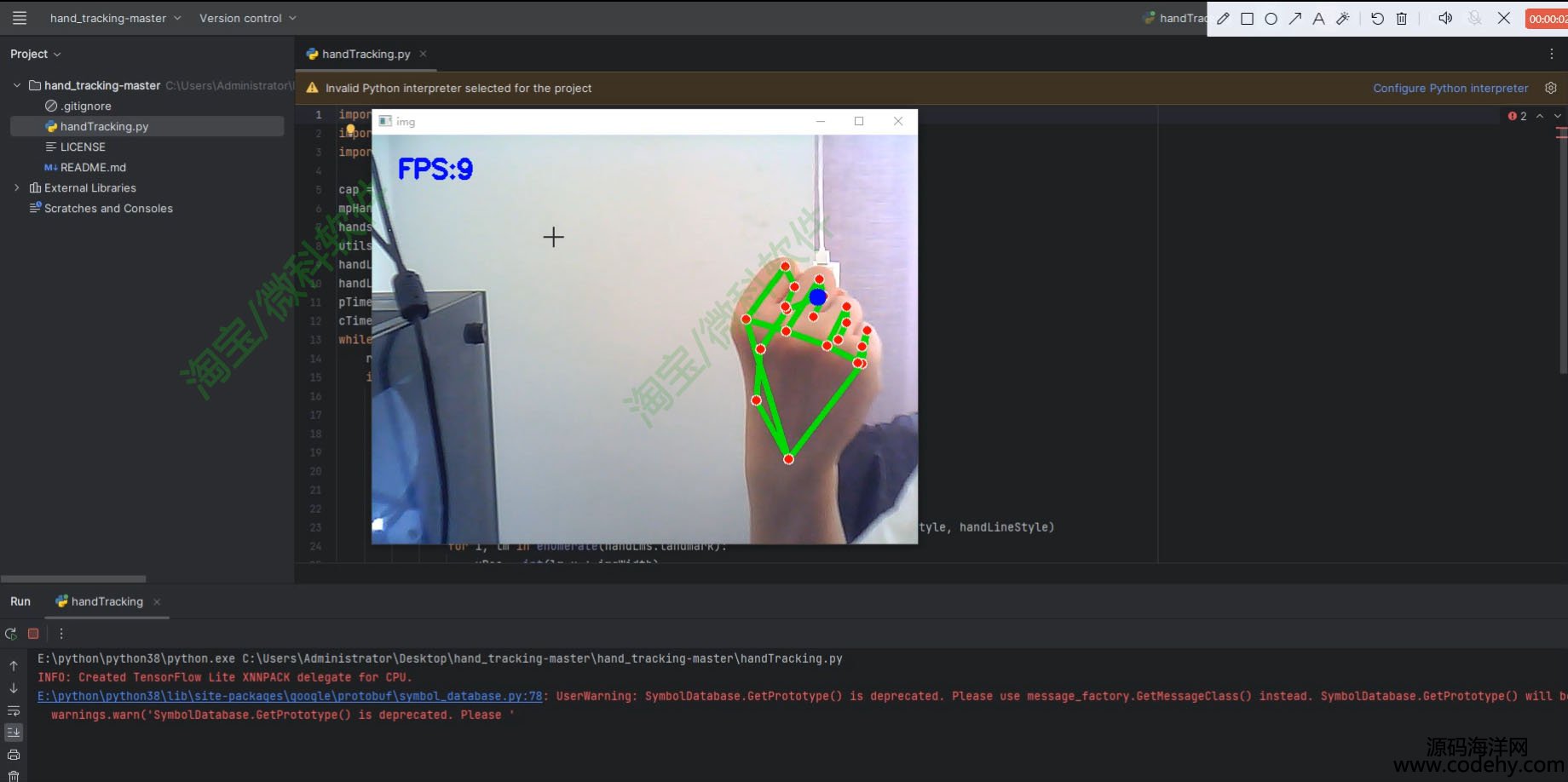Click the img window title icon
This screenshot has width=1568, height=782.
click(x=385, y=121)
